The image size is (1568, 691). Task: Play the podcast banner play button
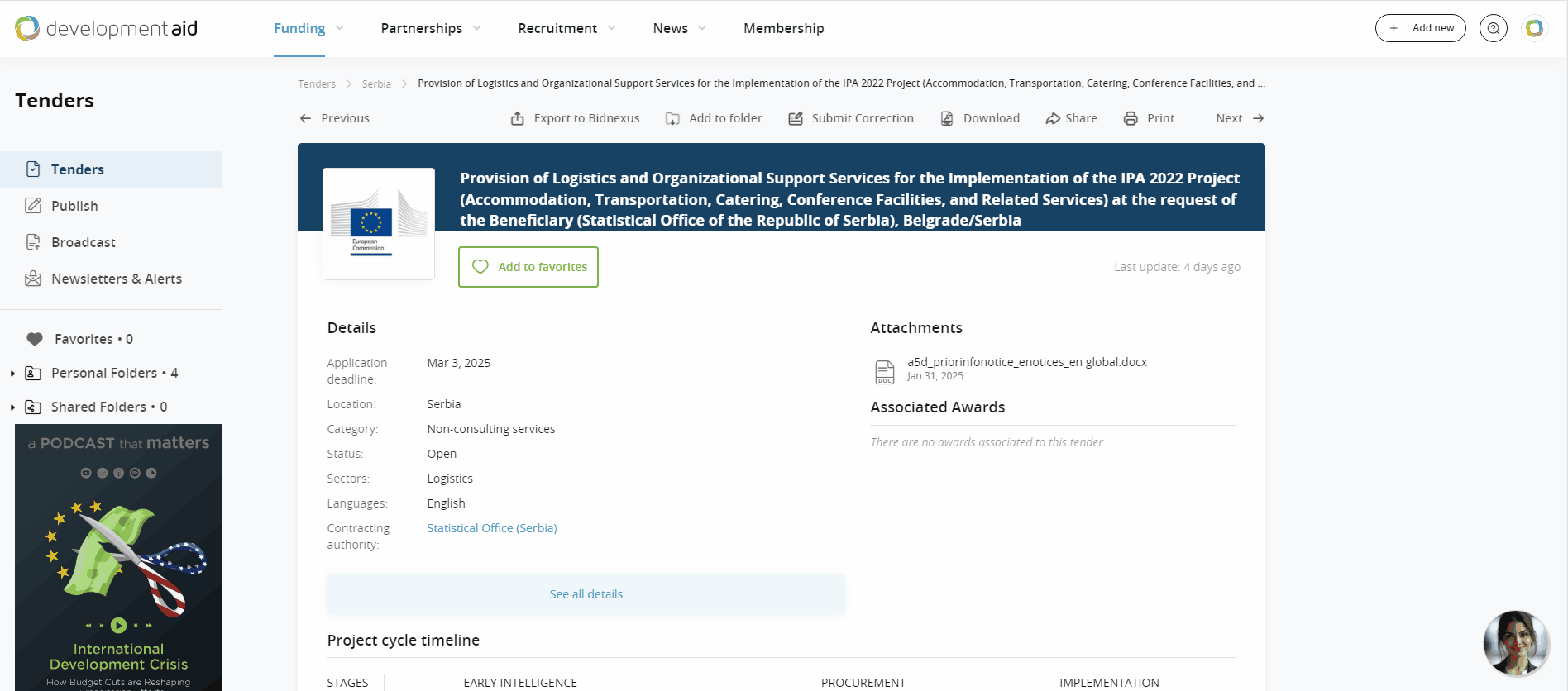tap(118, 625)
